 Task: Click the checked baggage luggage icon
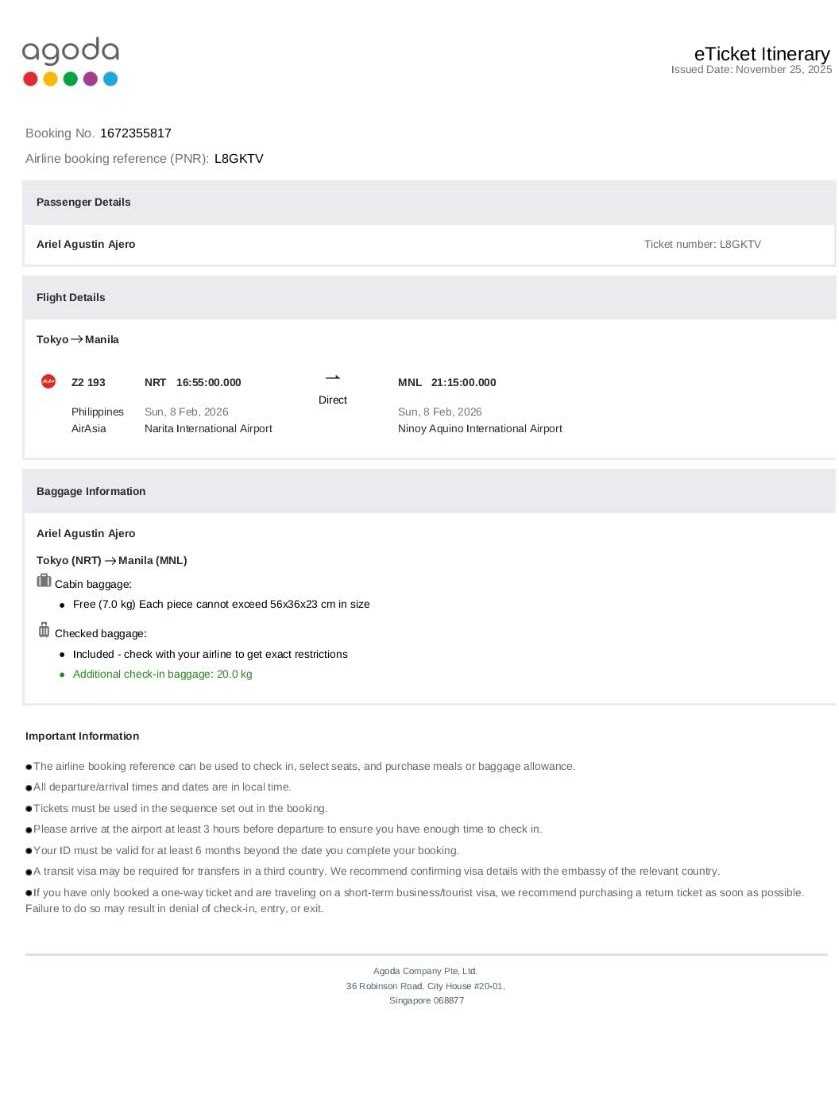(x=44, y=630)
